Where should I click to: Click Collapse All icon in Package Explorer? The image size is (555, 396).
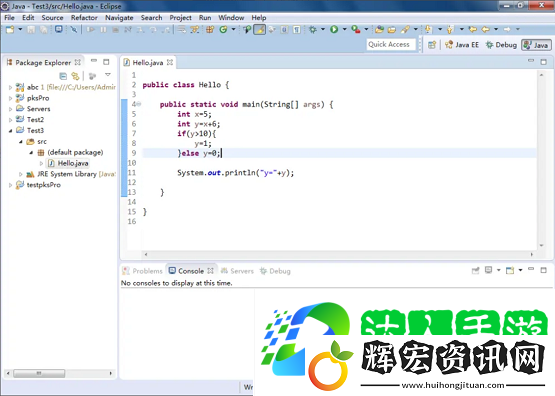coord(63,76)
